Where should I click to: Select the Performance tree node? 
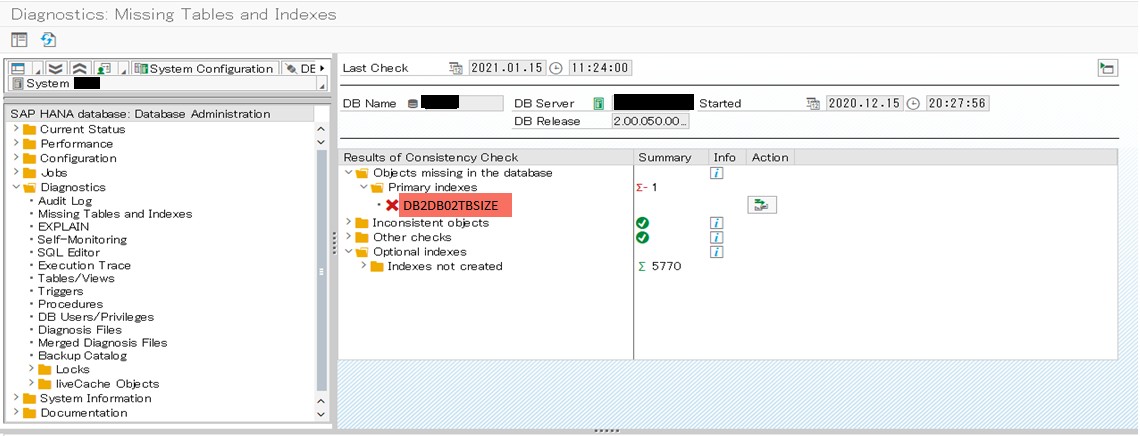pos(76,144)
